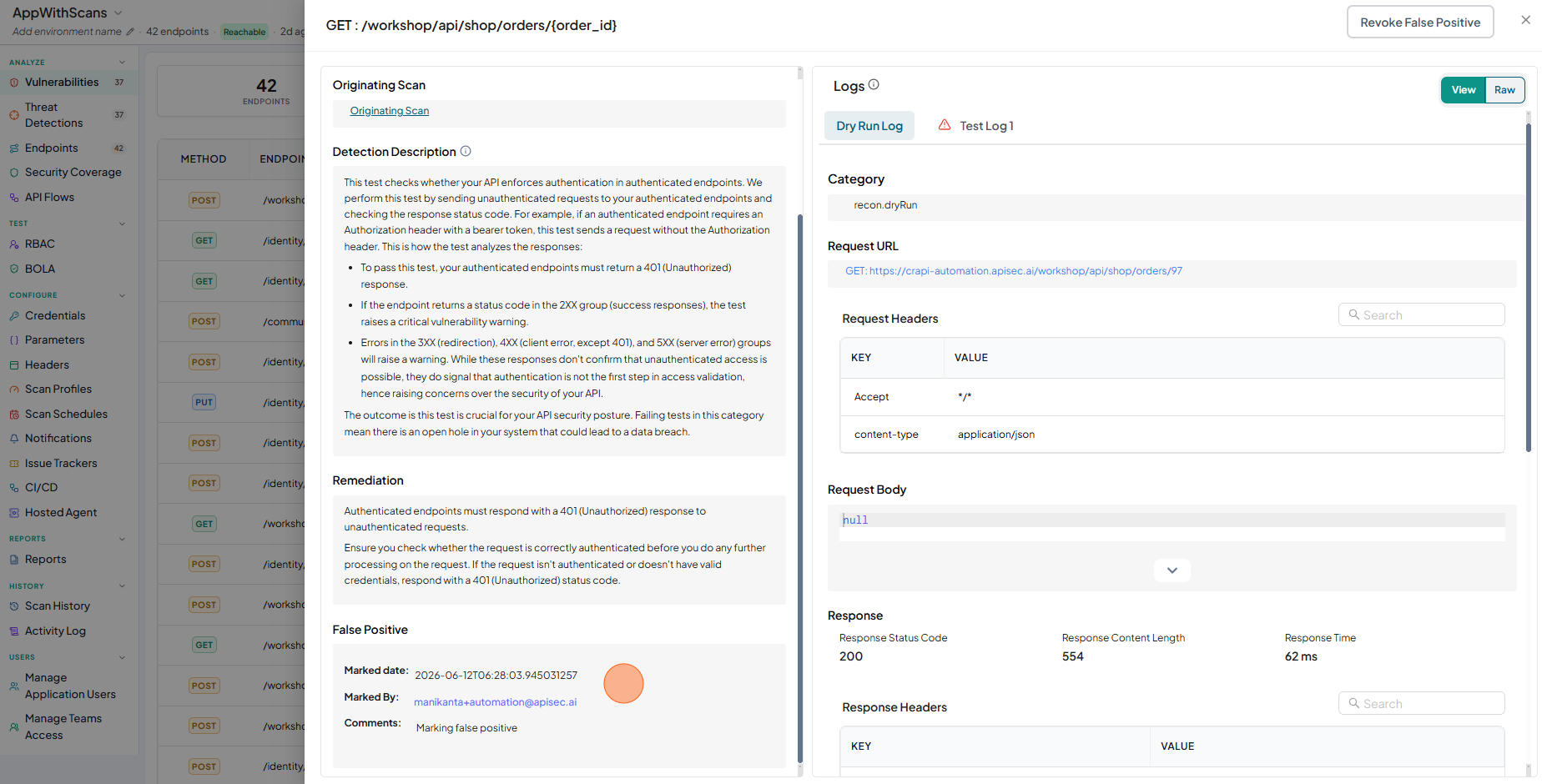Collapse the Configure sidebar section

[123, 295]
